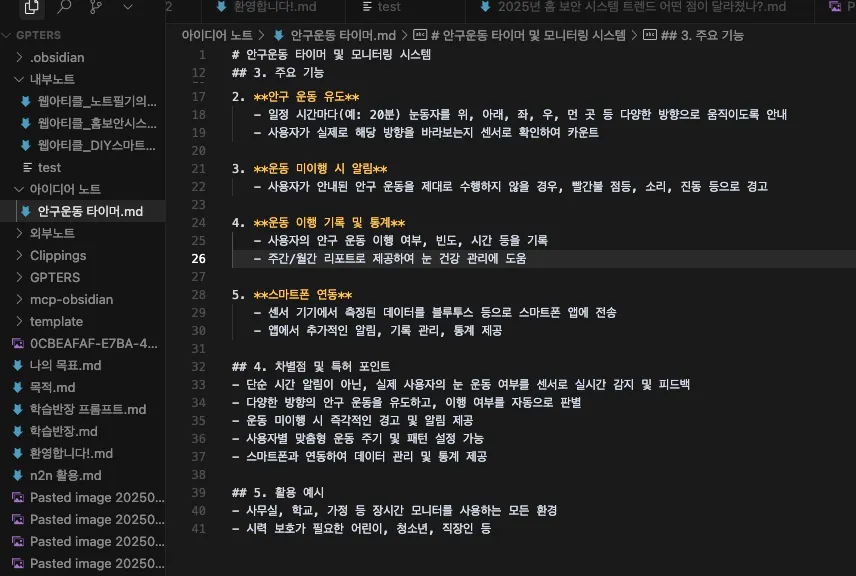856x576 pixels.
Task: Open the Explorer files icon in activity bar
Action: (31, 7)
